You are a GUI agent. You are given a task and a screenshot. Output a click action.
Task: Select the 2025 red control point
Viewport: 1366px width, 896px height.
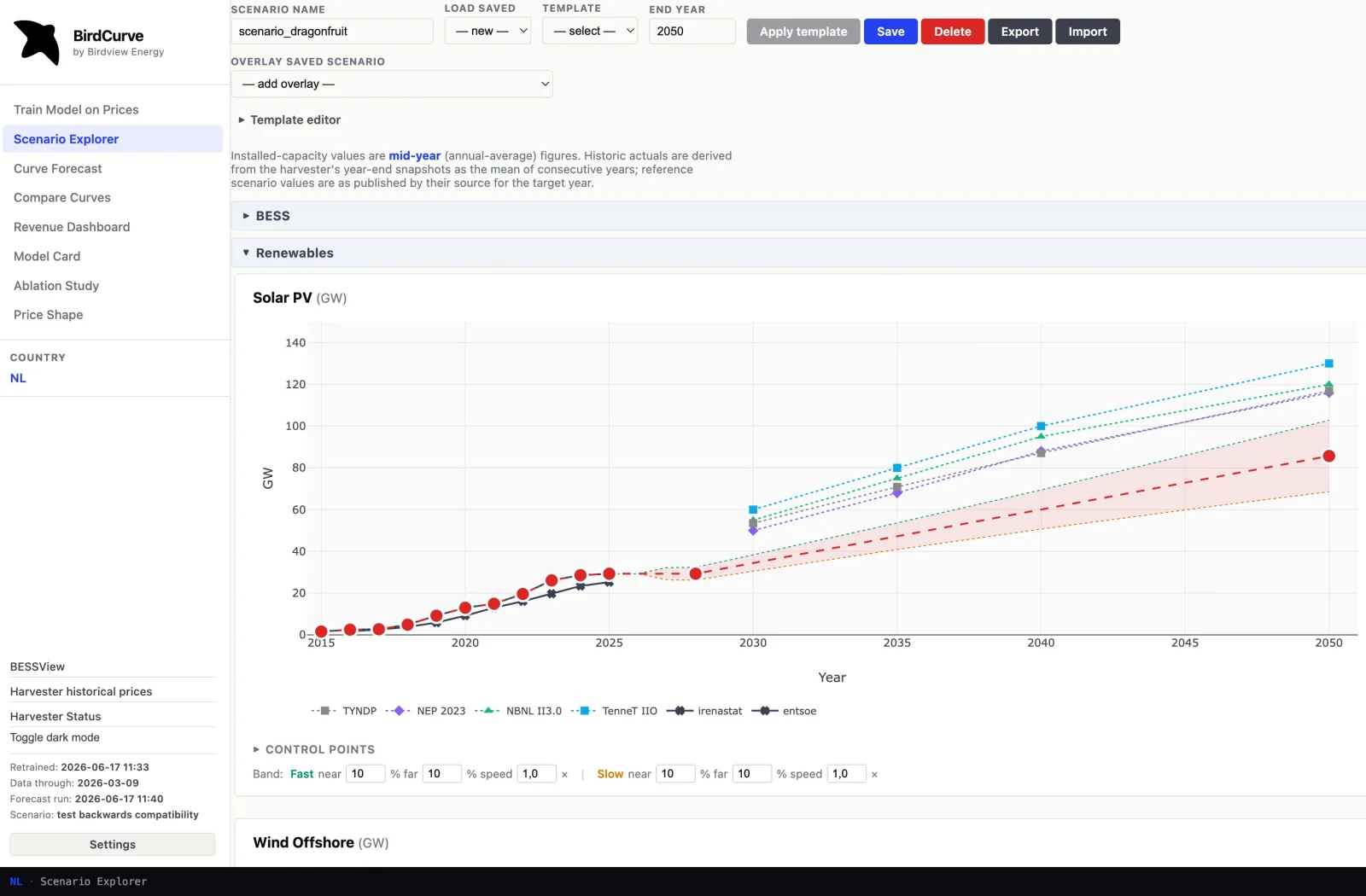point(609,574)
